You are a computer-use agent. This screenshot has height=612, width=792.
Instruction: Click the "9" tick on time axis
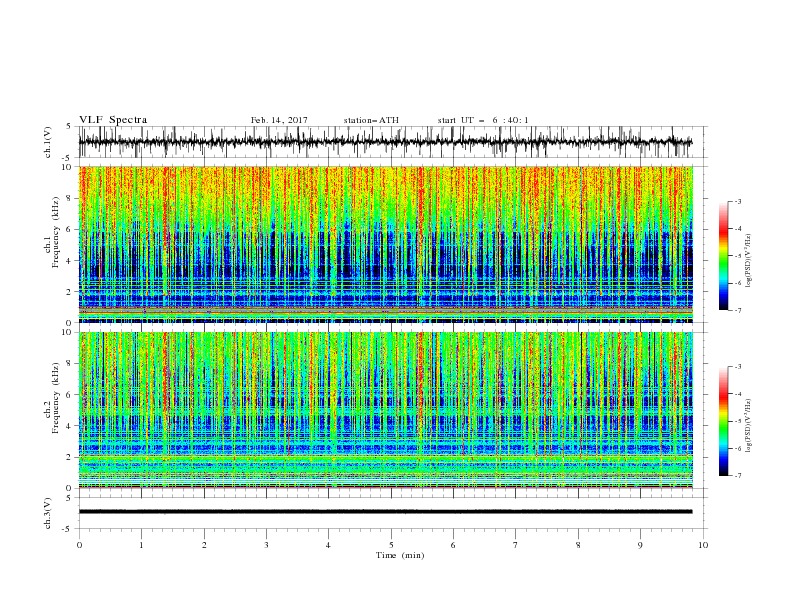click(x=640, y=545)
